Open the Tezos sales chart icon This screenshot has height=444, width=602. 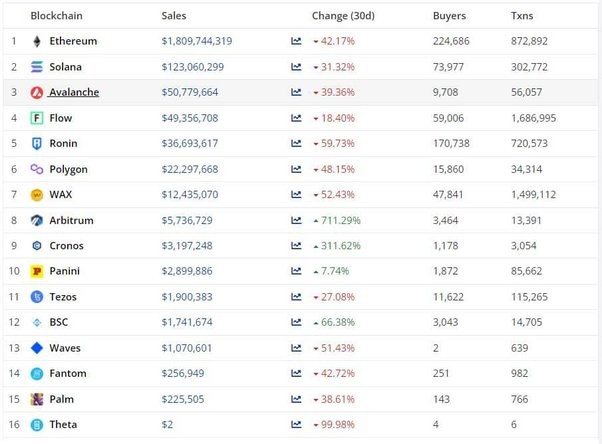[x=296, y=297]
